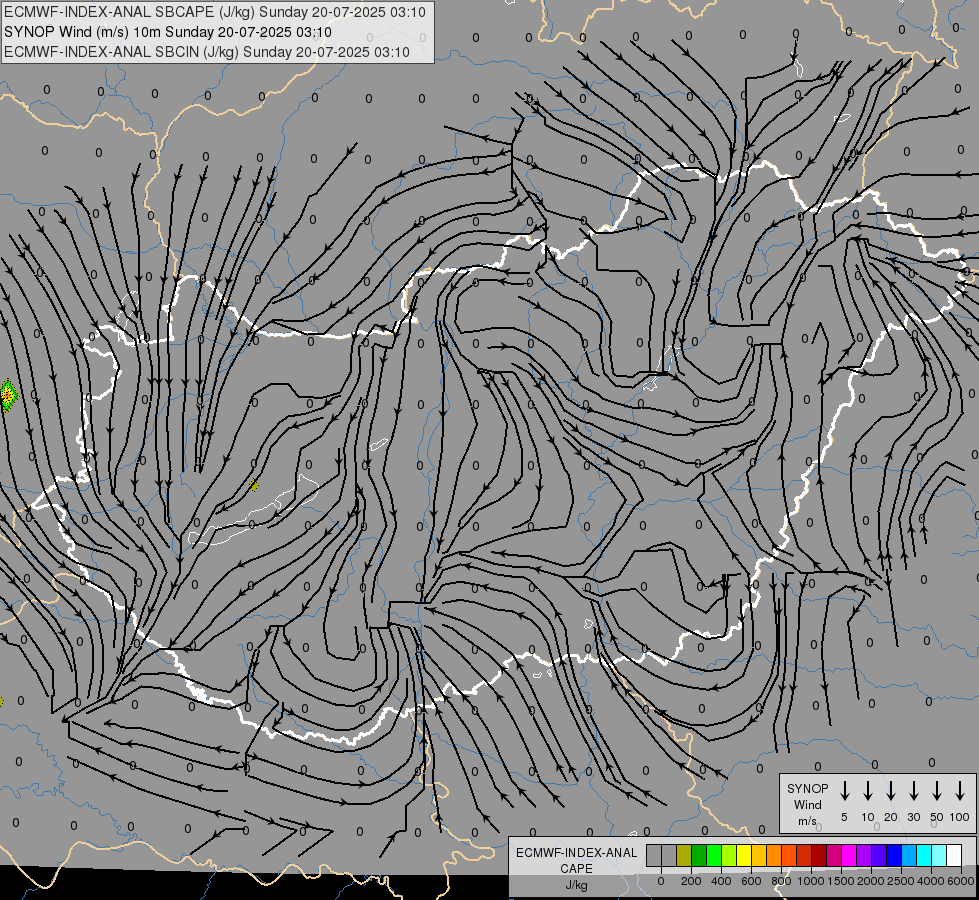Click the '10' speed label in the wind legend
979x900 pixels.
(868, 817)
